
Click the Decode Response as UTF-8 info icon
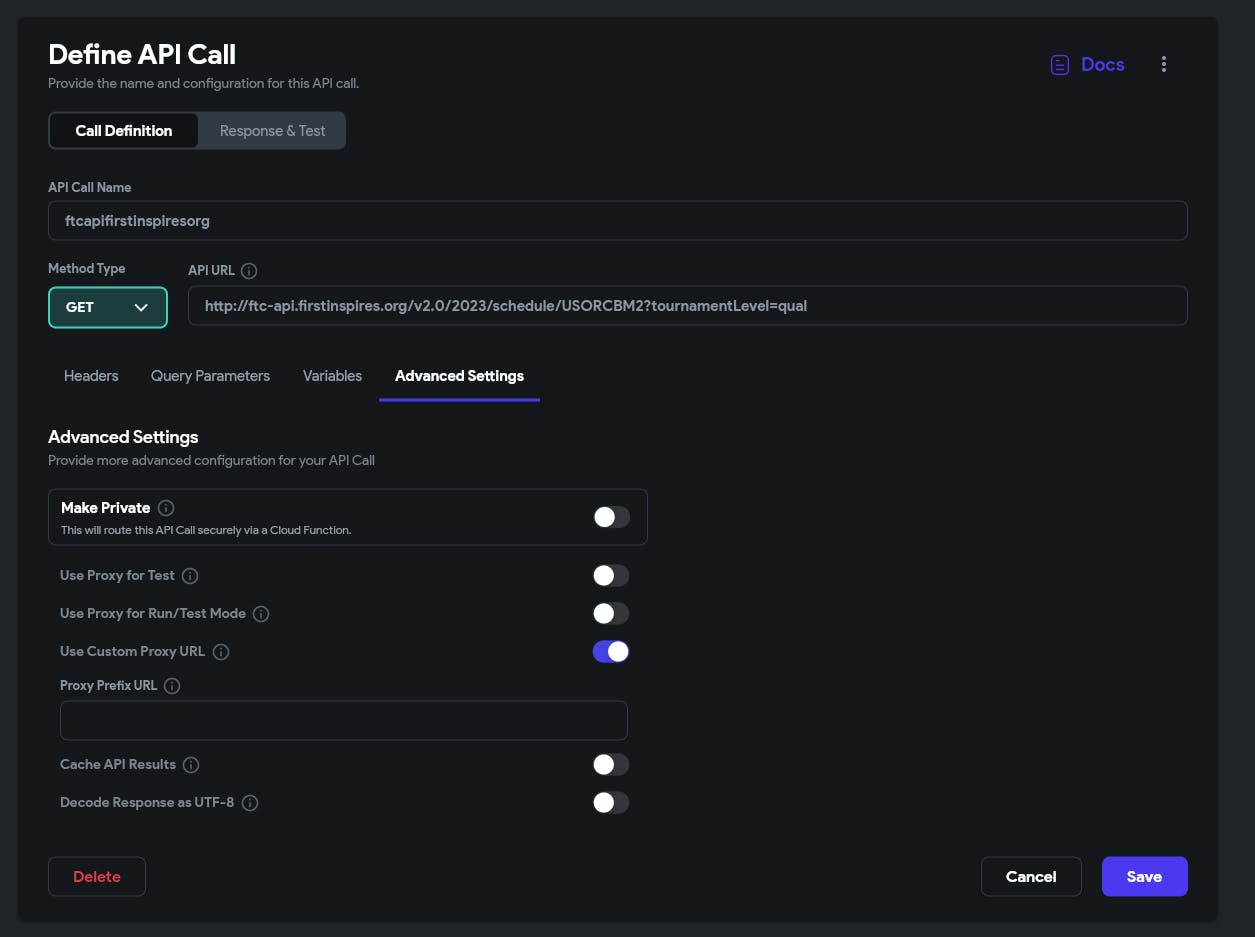click(250, 803)
